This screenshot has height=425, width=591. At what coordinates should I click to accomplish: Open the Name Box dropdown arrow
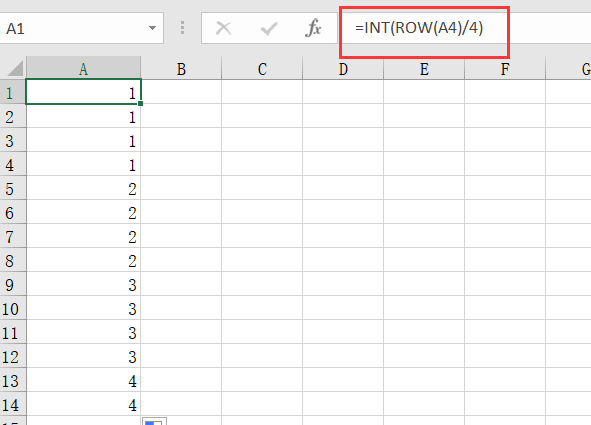point(152,28)
